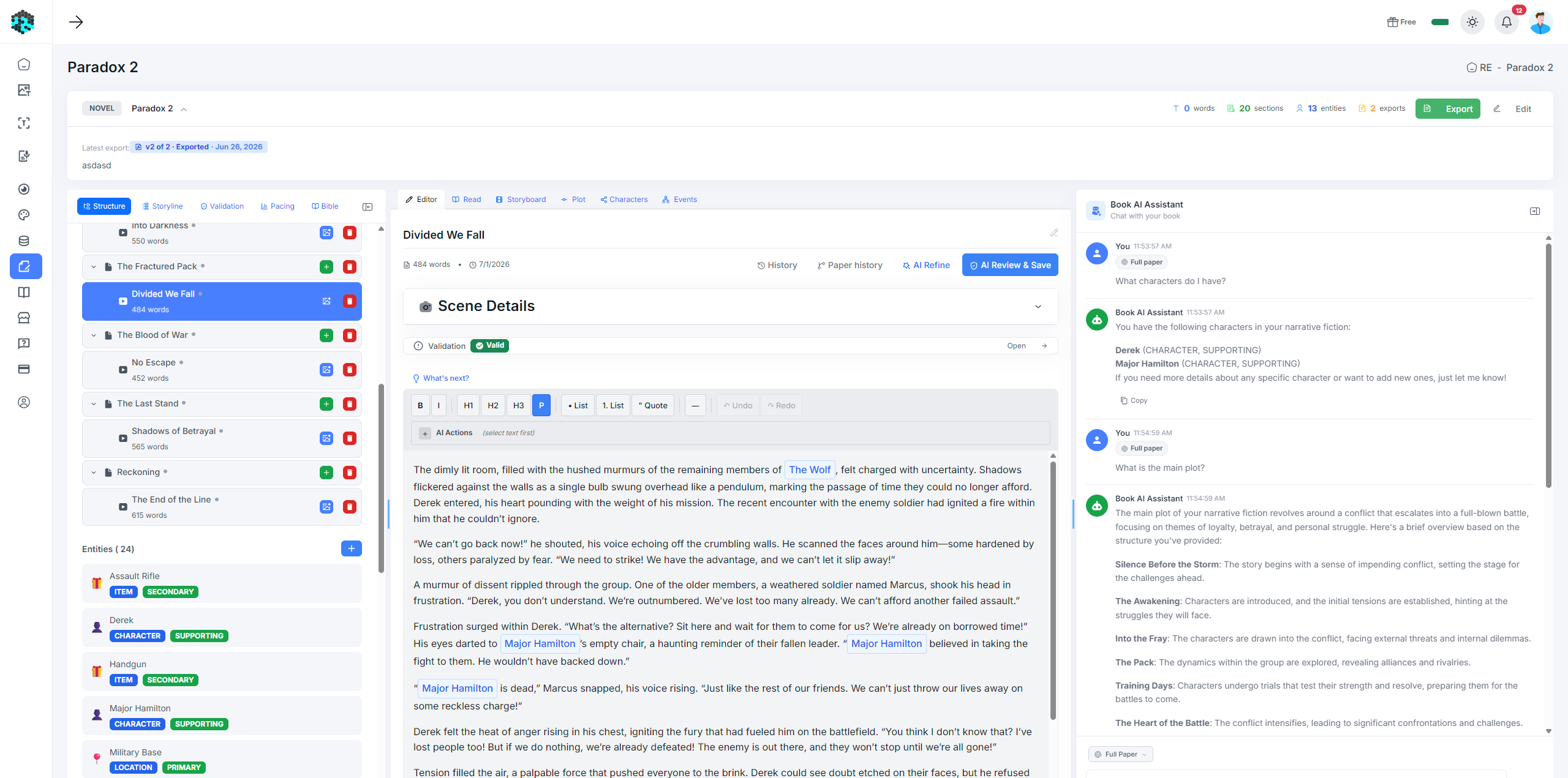The image size is (1568, 778).
Task: Open the account profile icon in sidebar
Action: [x=24, y=402]
